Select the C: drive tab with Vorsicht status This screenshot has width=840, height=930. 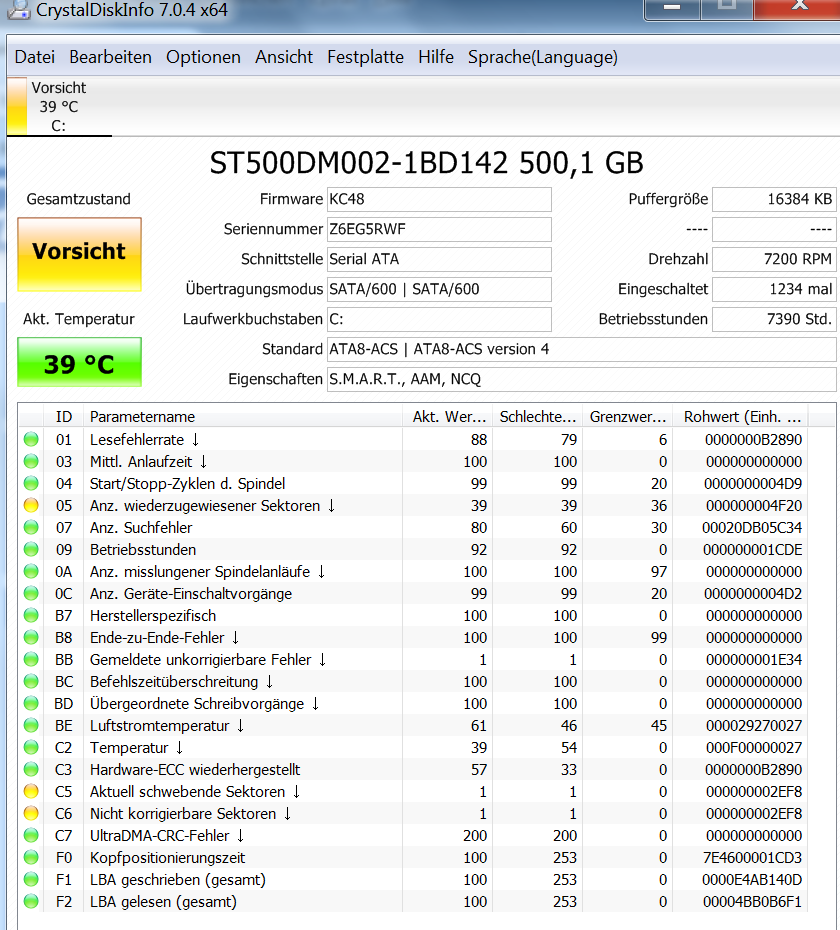pyautogui.click(x=59, y=106)
